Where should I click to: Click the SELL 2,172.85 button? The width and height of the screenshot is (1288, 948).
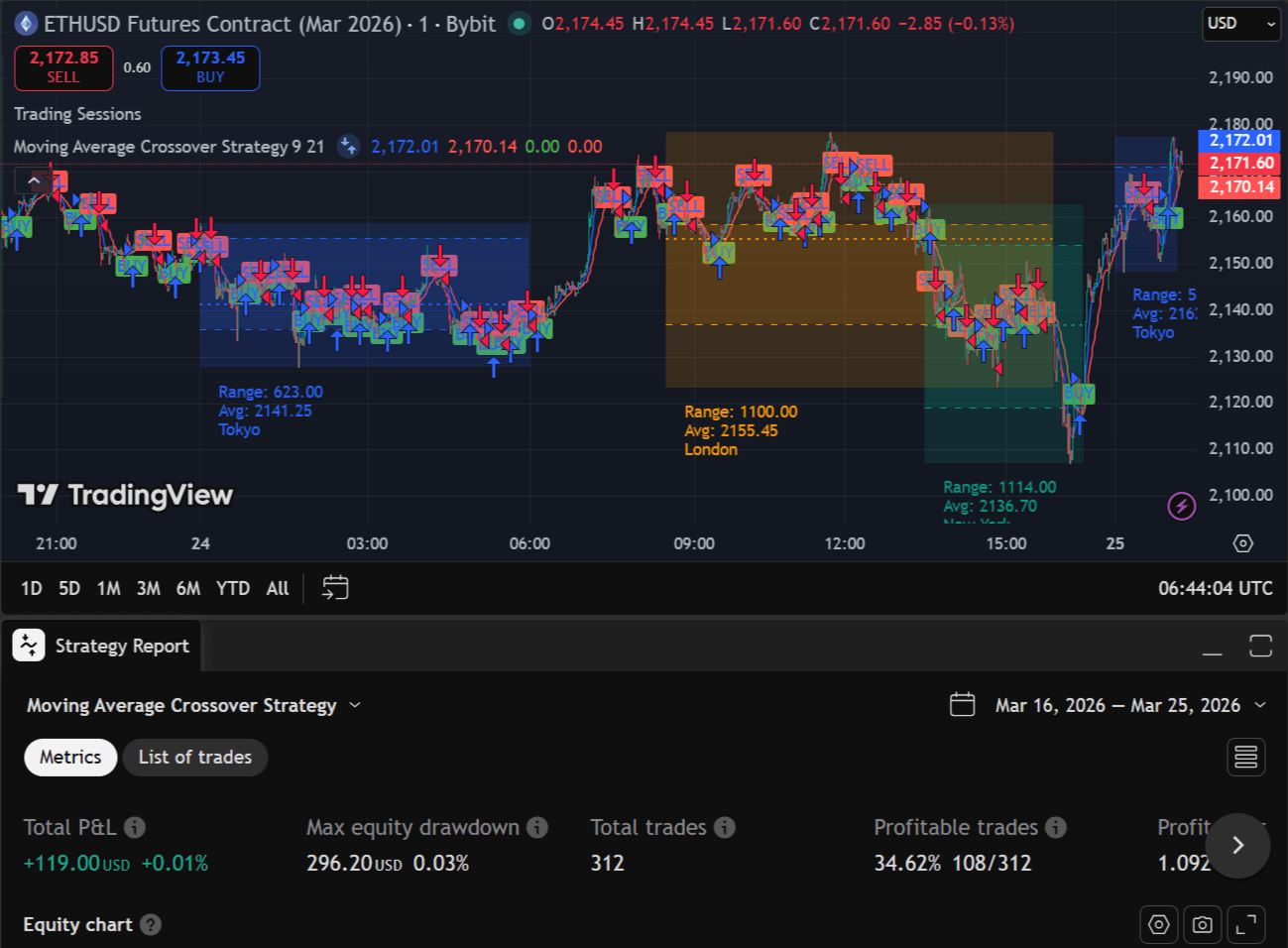tap(63, 67)
